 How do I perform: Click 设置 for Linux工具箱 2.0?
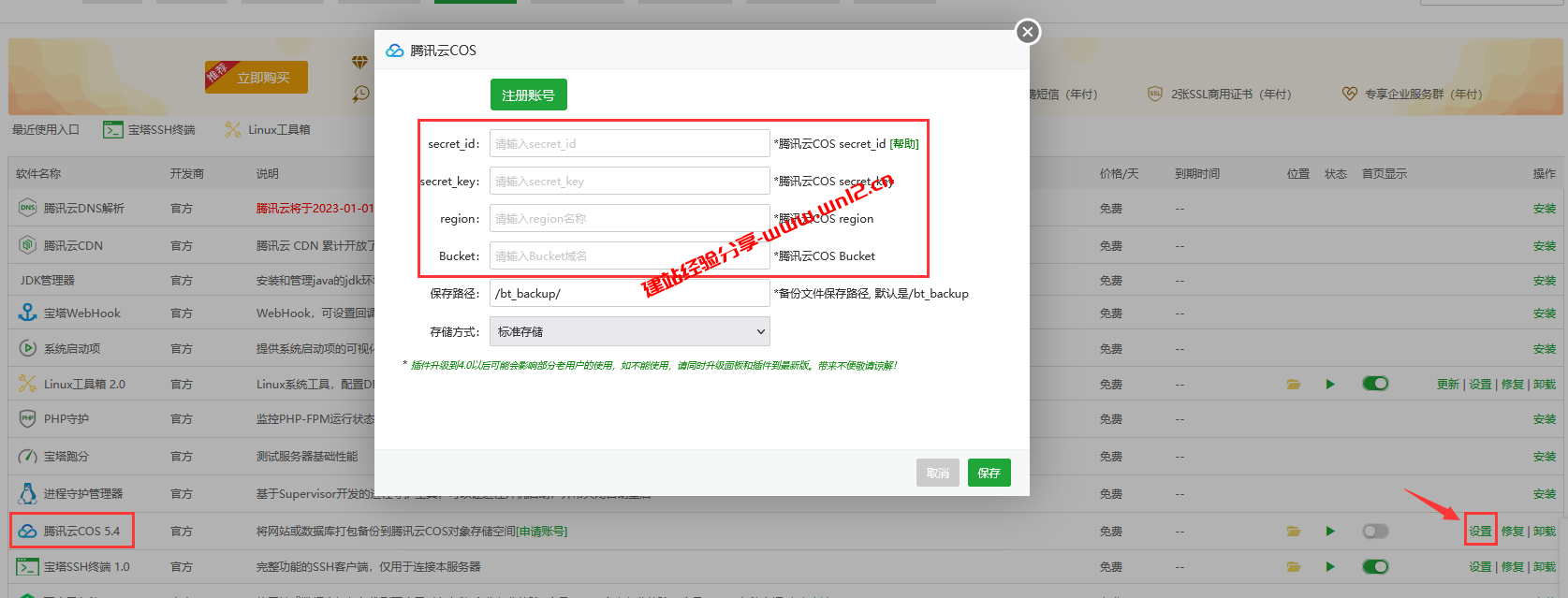click(x=1480, y=385)
